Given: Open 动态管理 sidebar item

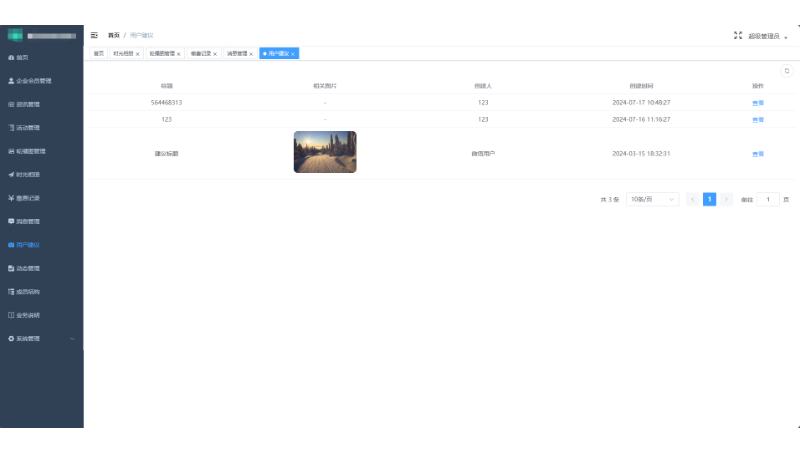Looking at the screenshot, I should point(42,268).
